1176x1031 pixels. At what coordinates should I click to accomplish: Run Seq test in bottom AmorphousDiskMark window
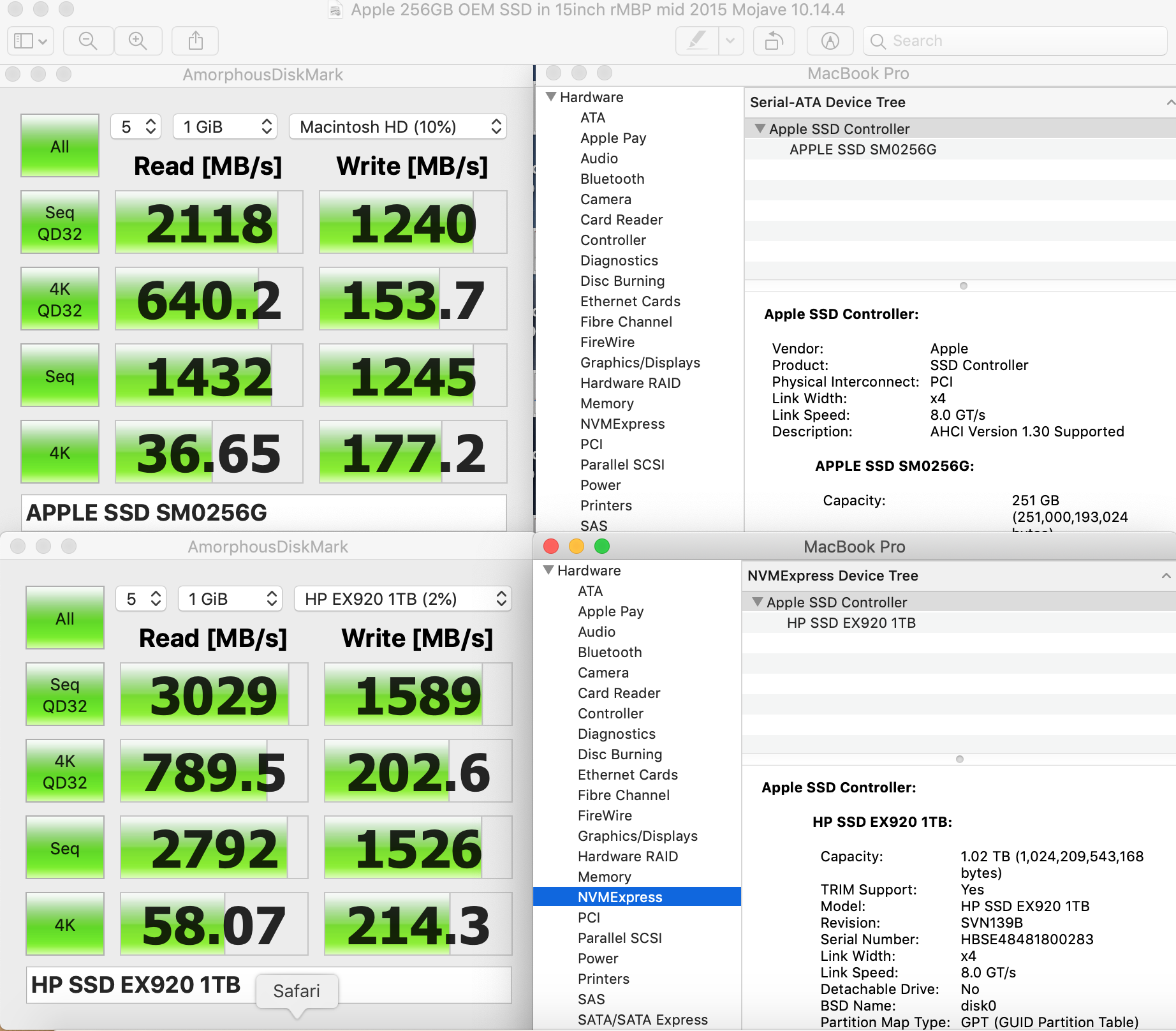click(x=65, y=847)
